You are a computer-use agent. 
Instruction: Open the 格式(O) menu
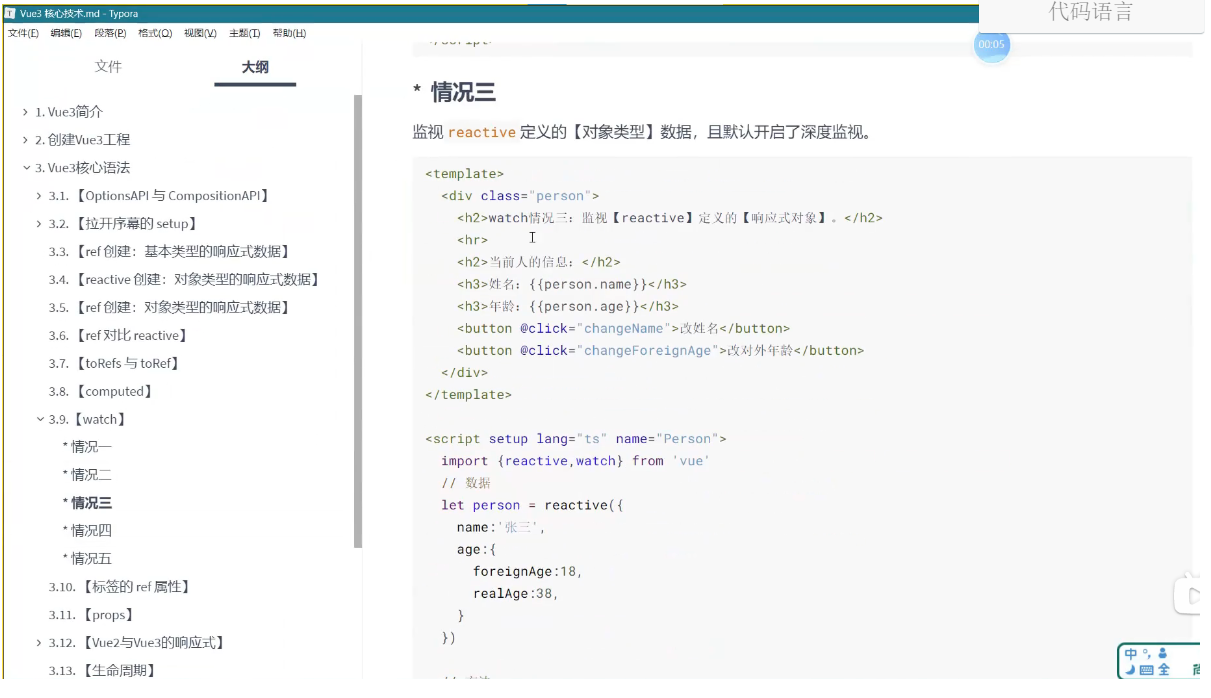(155, 33)
